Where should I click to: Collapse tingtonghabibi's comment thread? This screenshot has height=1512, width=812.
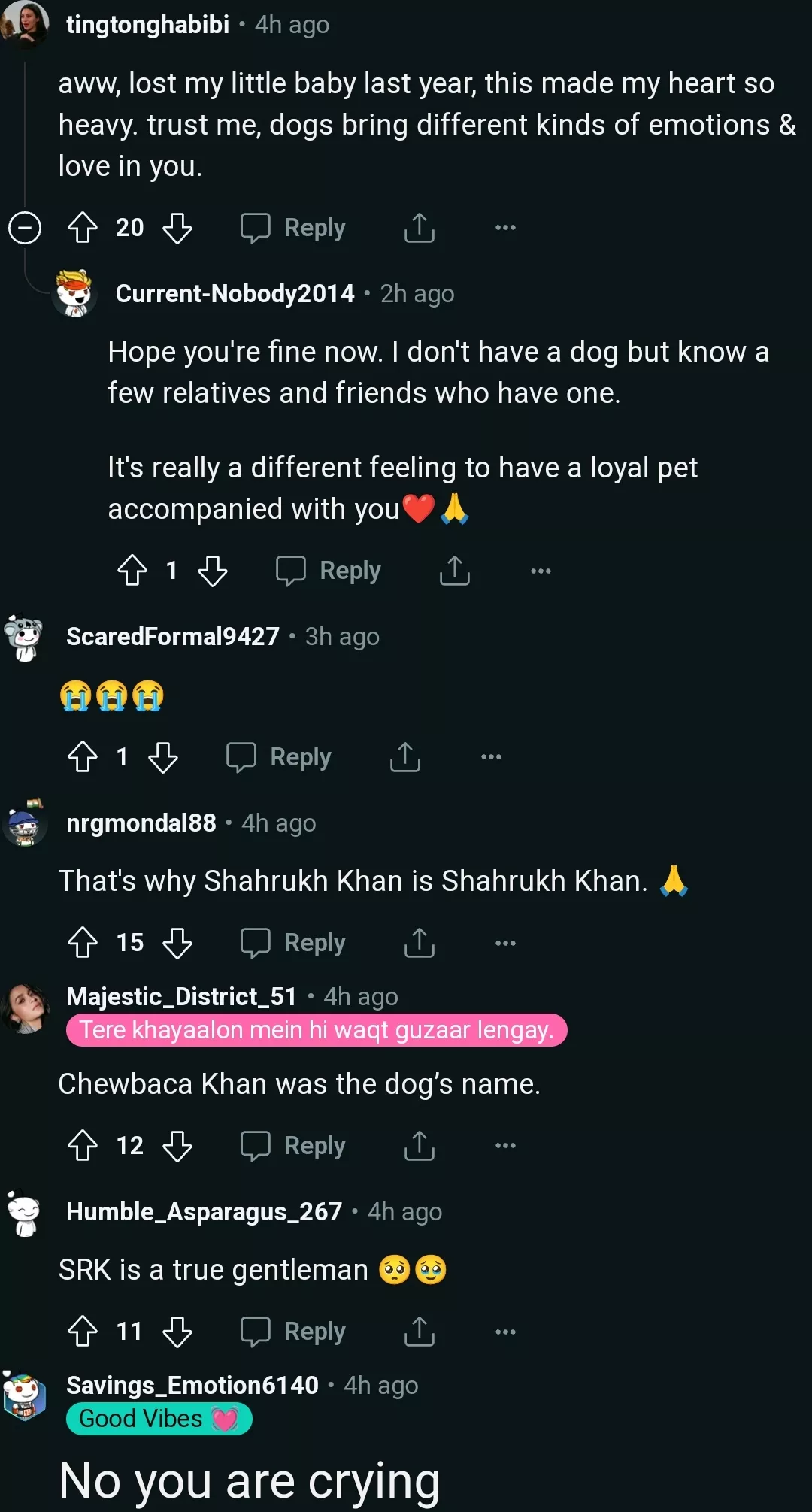25,227
